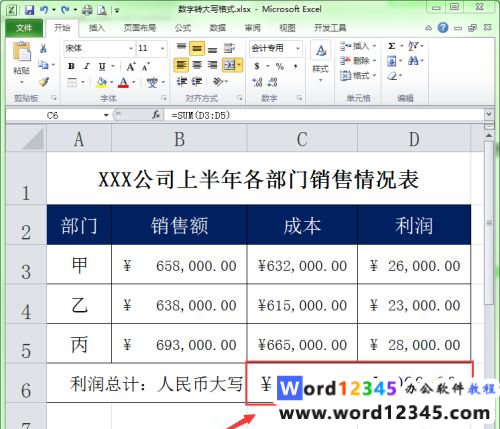The width and height of the screenshot is (500, 429).
Task: Open the 公式 ribbon tab
Action: (x=183, y=28)
